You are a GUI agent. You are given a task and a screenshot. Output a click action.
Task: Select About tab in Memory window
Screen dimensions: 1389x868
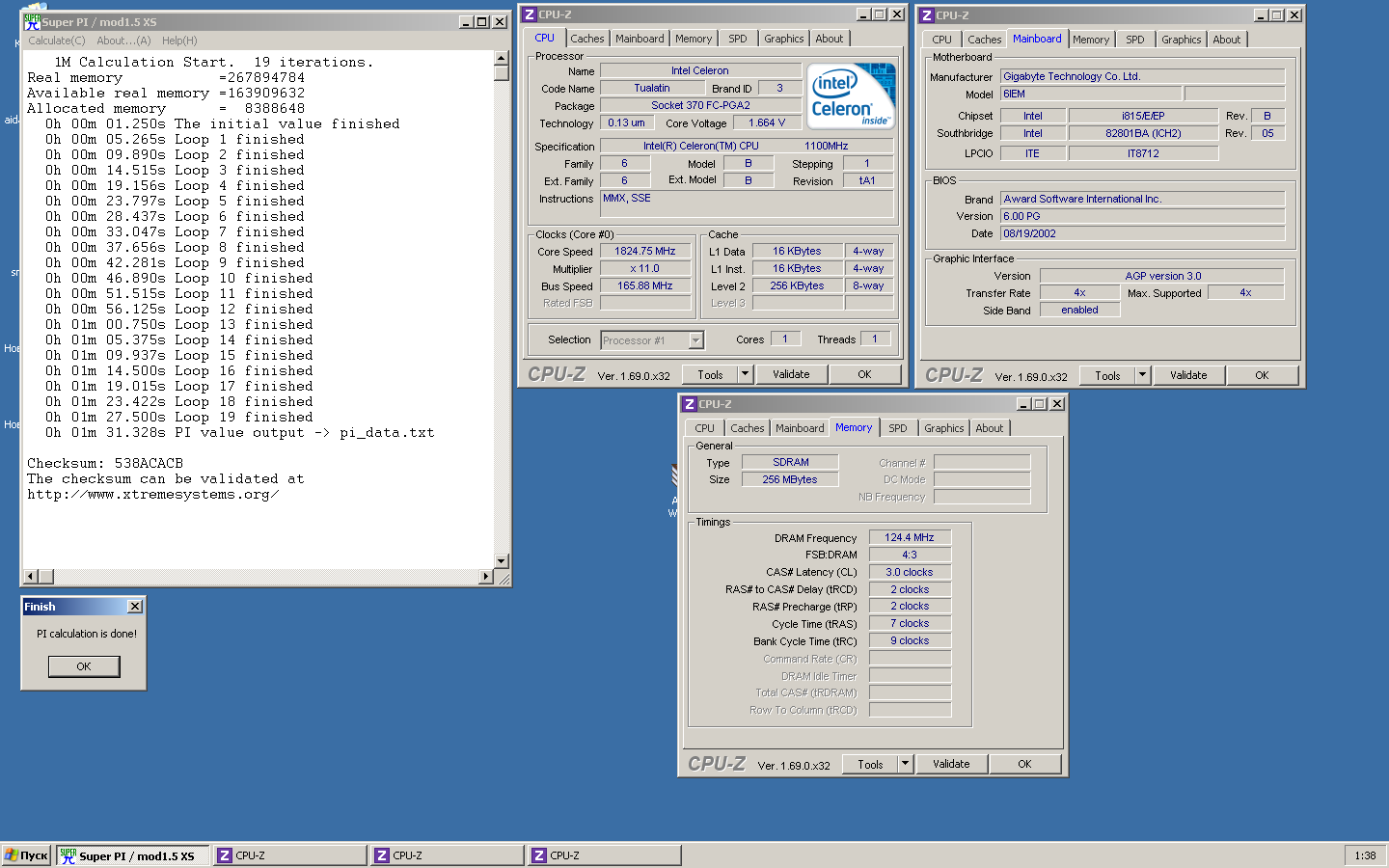tap(989, 428)
